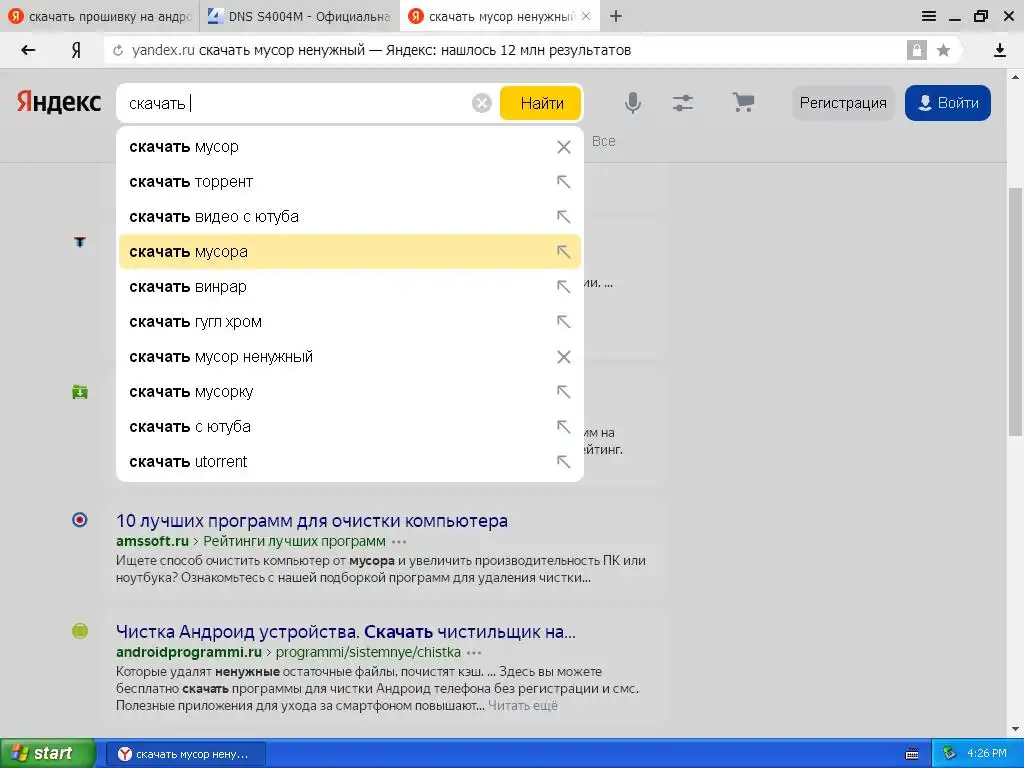Click the taskbar clock showing 4:26 PM
Image resolution: width=1024 pixels, height=768 pixels.
(x=987, y=754)
